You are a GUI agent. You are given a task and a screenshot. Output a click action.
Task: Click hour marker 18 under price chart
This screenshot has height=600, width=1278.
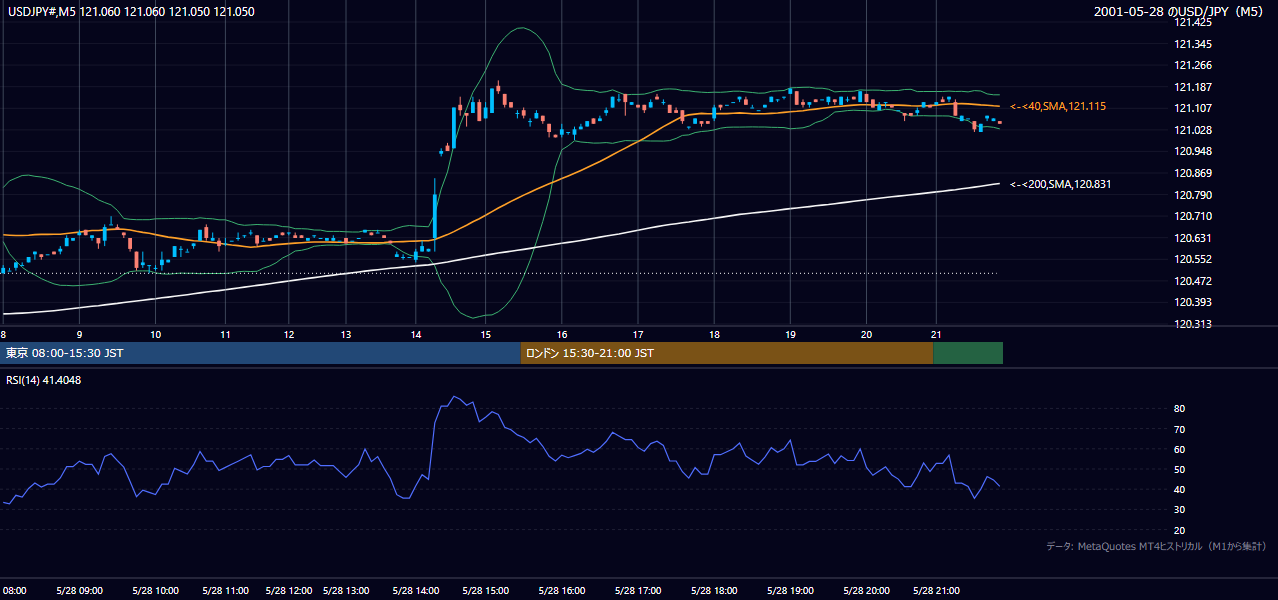[714, 334]
